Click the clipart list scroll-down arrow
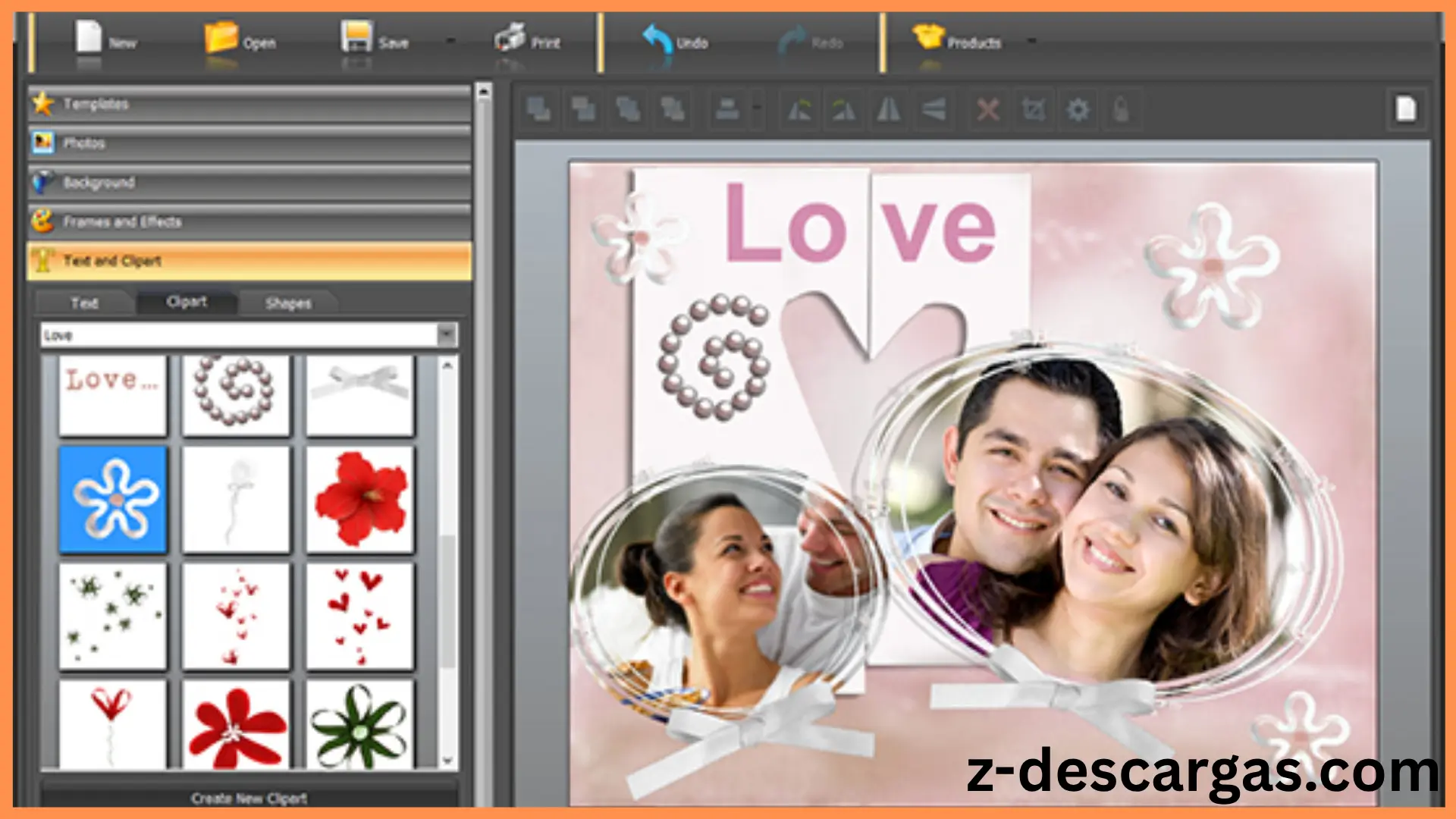 coord(447,760)
